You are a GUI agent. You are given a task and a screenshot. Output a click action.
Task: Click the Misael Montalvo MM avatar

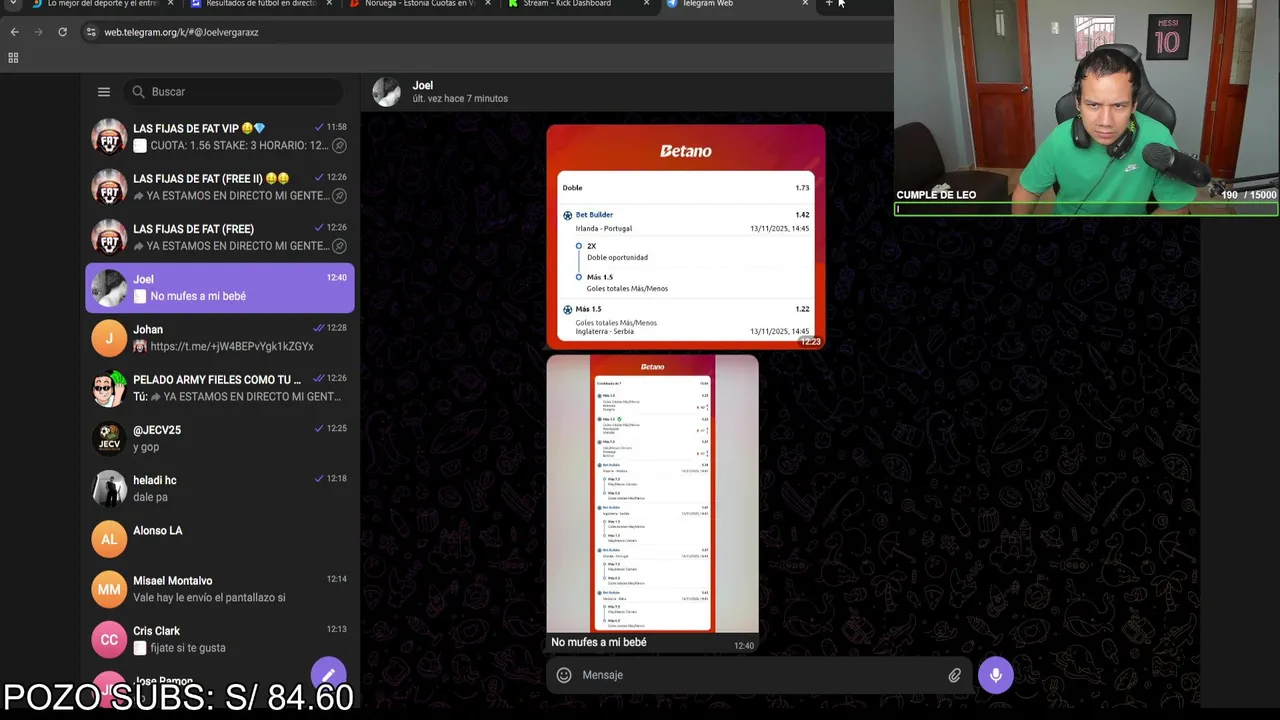(x=109, y=589)
